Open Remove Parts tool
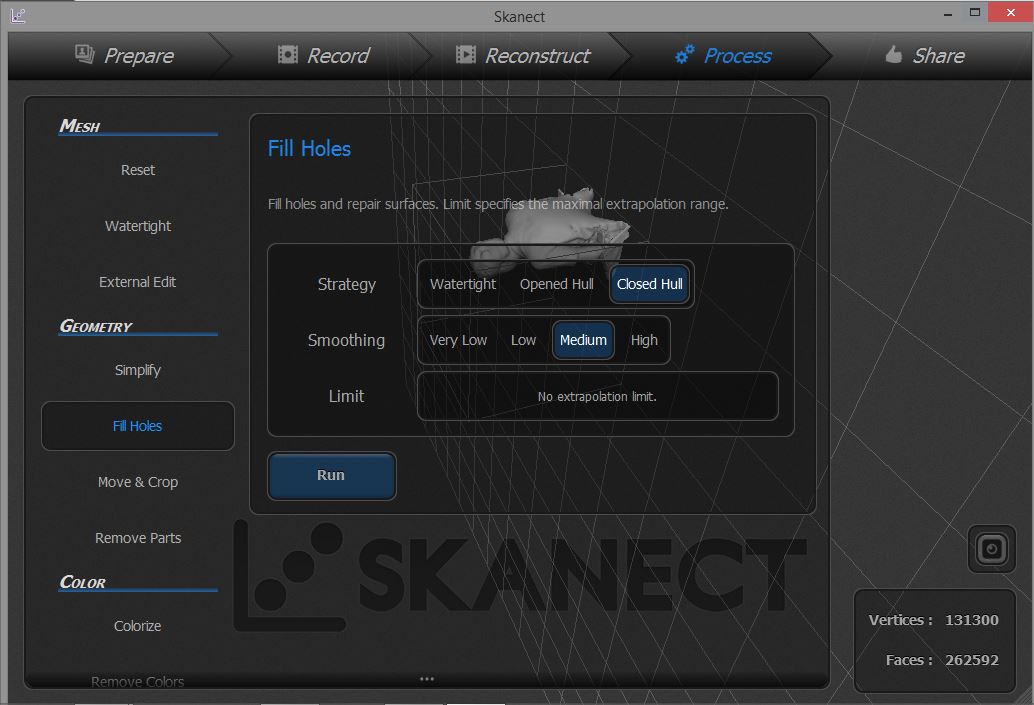Screen dimensions: 1034x705 (x=138, y=538)
